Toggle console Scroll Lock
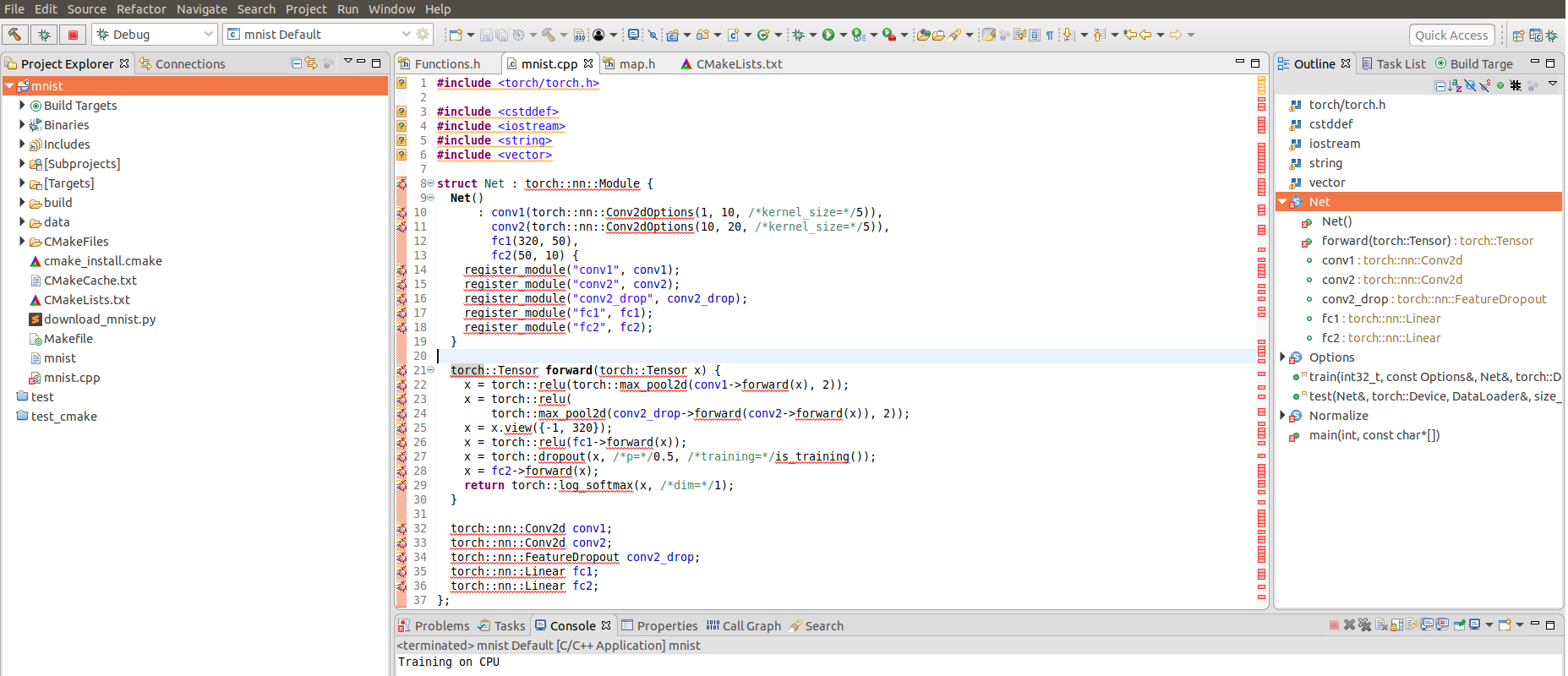This screenshot has width=1568, height=676. coord(1396,625)
